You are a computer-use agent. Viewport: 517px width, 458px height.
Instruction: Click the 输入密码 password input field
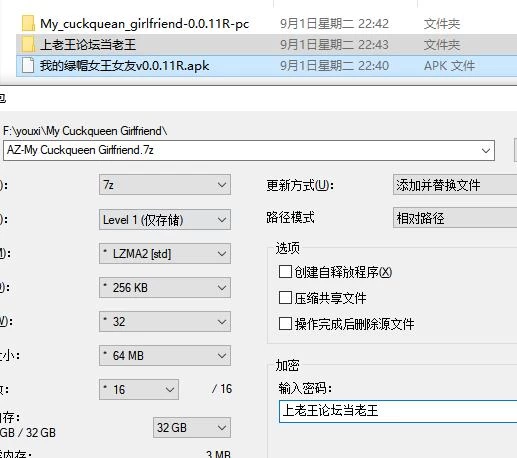pos(398,411)
